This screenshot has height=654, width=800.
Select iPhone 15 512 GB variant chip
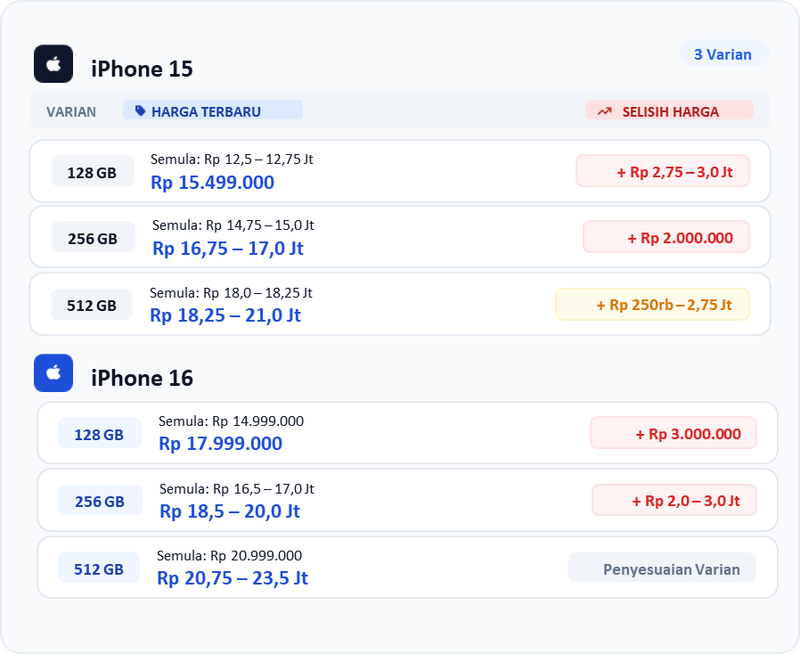(92, 305)
